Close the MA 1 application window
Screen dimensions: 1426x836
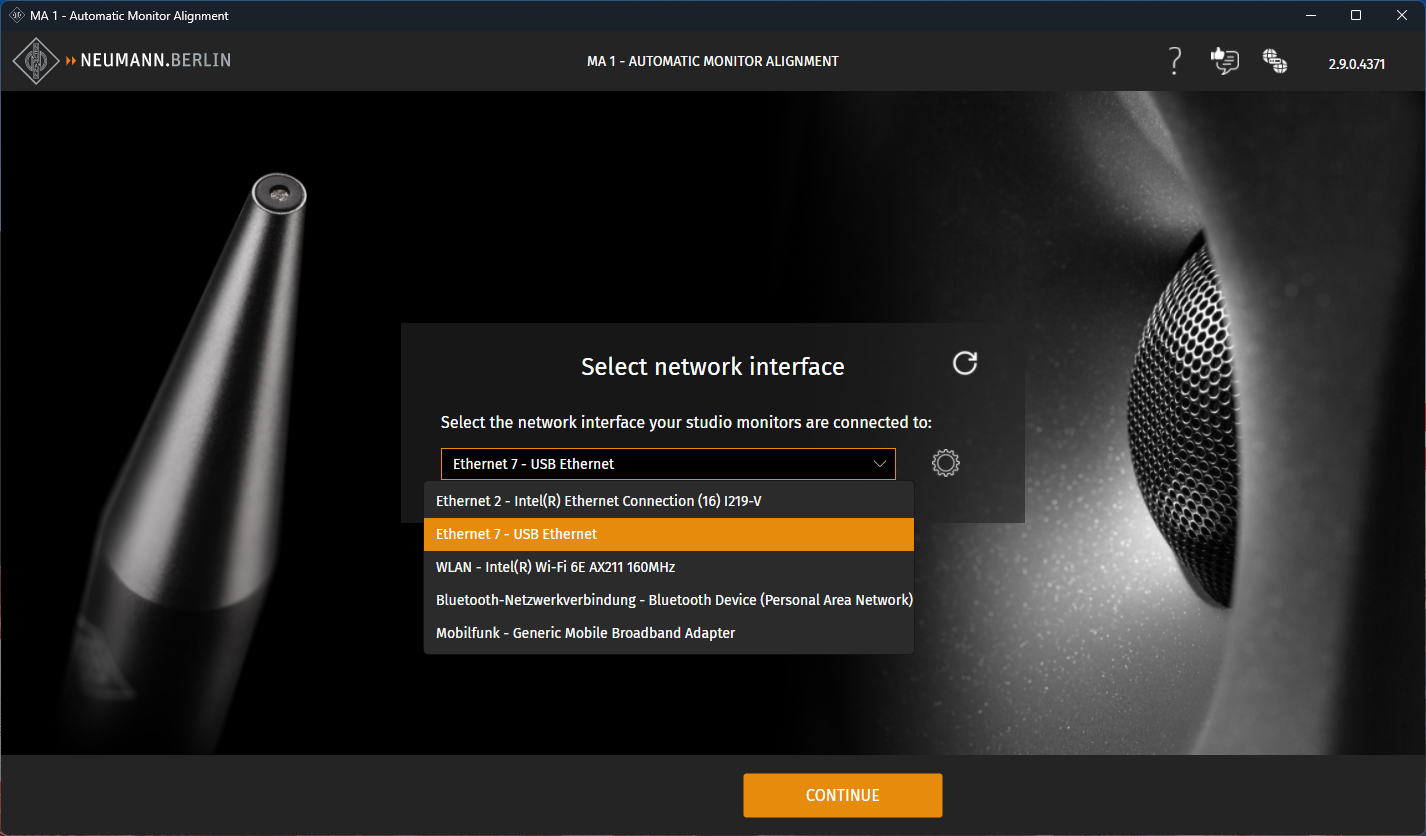1401,15
